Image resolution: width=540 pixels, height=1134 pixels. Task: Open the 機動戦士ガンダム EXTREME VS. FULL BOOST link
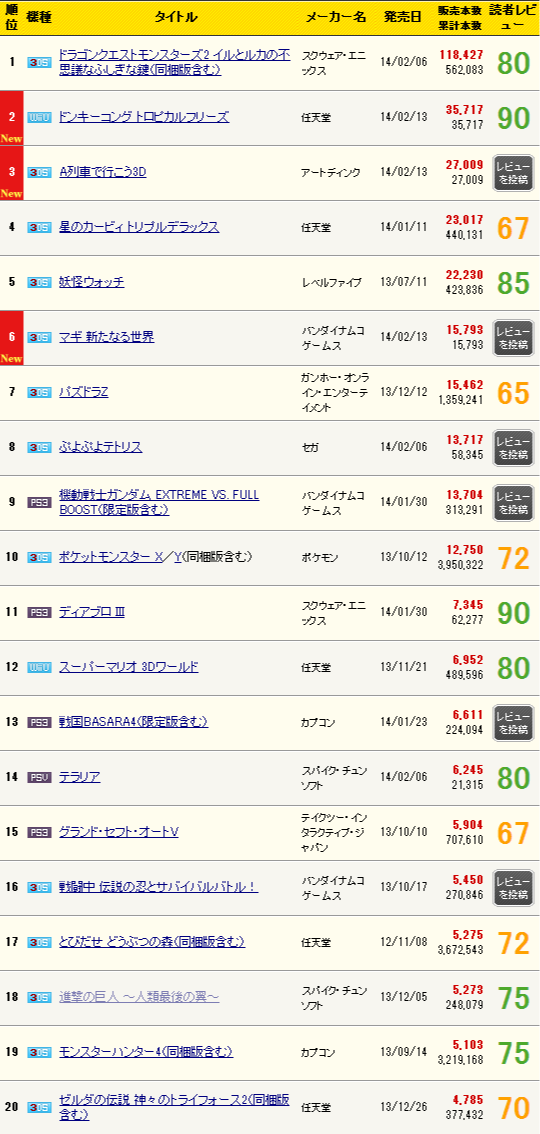click(x=159, y=502)
